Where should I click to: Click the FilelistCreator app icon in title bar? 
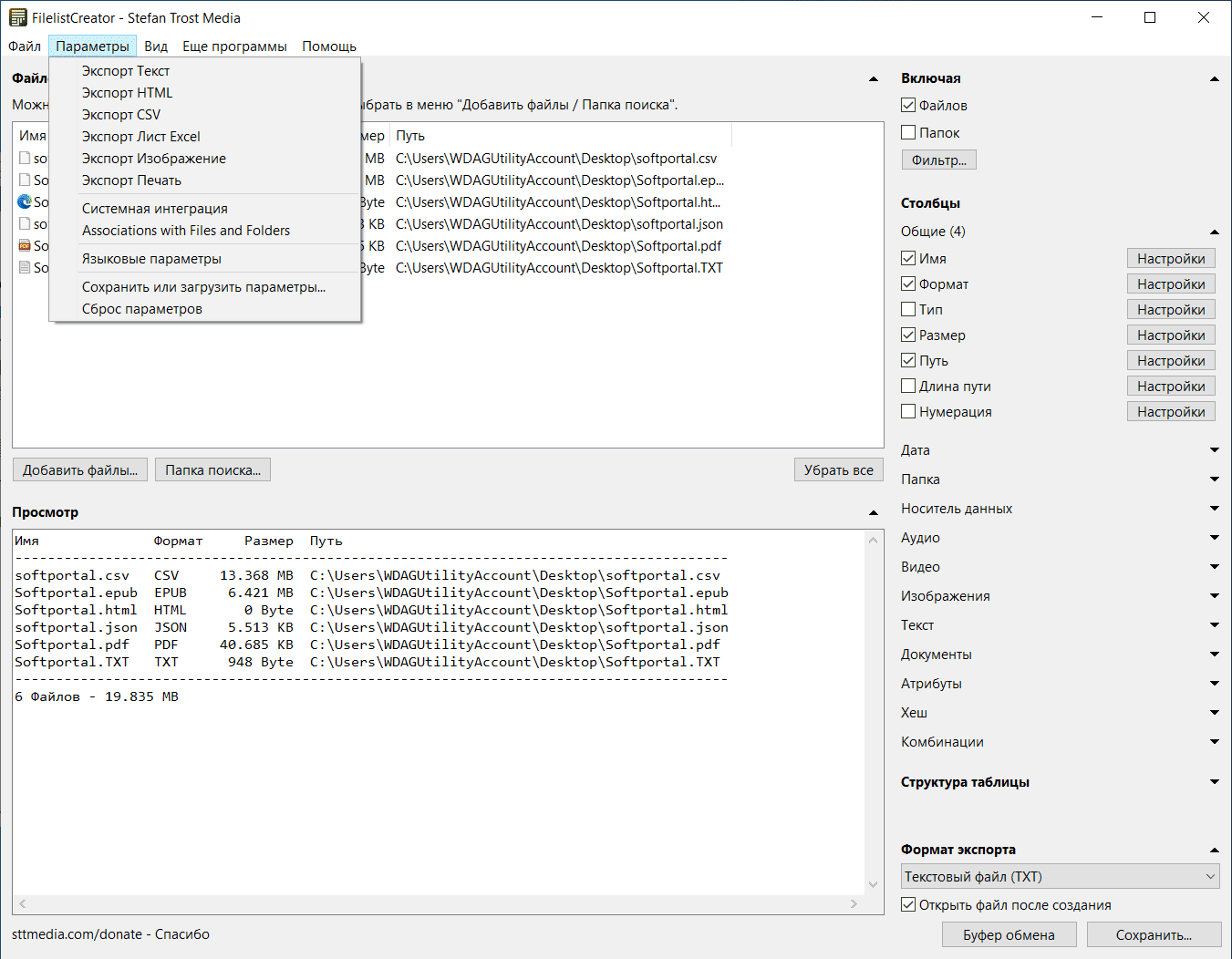[17, 17]
